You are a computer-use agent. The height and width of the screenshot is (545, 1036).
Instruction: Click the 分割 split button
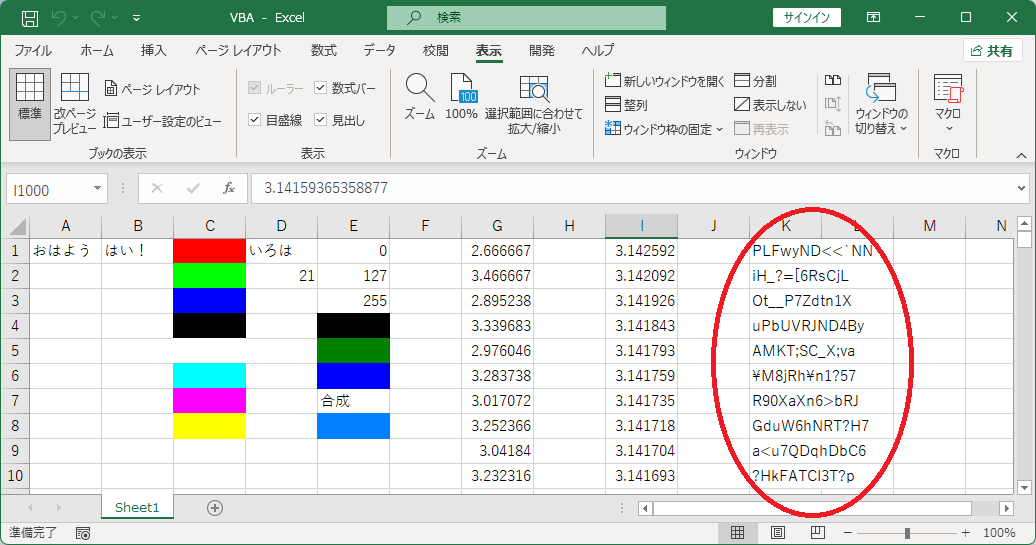point(756,81)
